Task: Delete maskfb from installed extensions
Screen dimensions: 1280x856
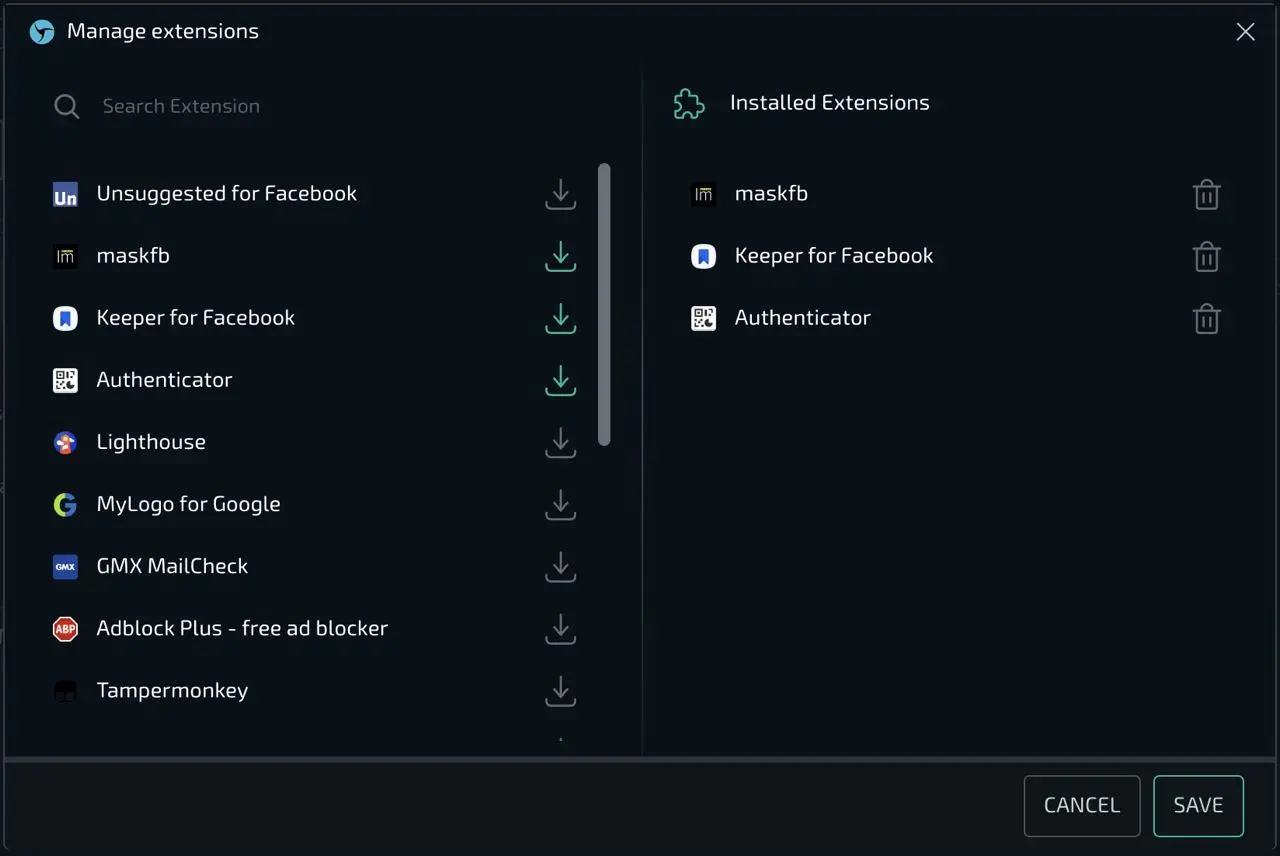Action: [x=1206, y=194]
